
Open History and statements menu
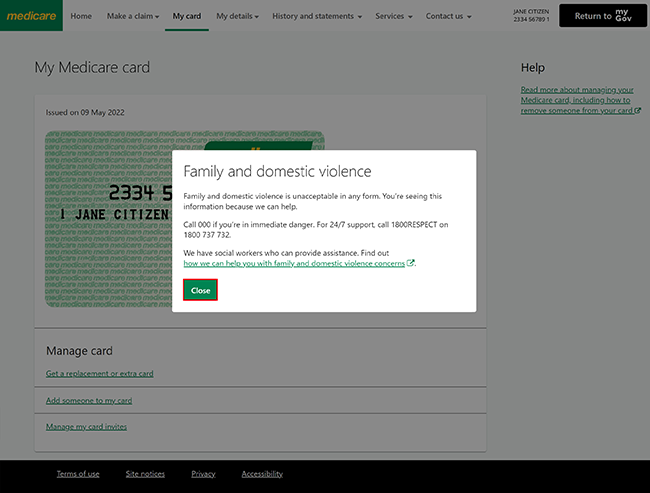[317, 16]
